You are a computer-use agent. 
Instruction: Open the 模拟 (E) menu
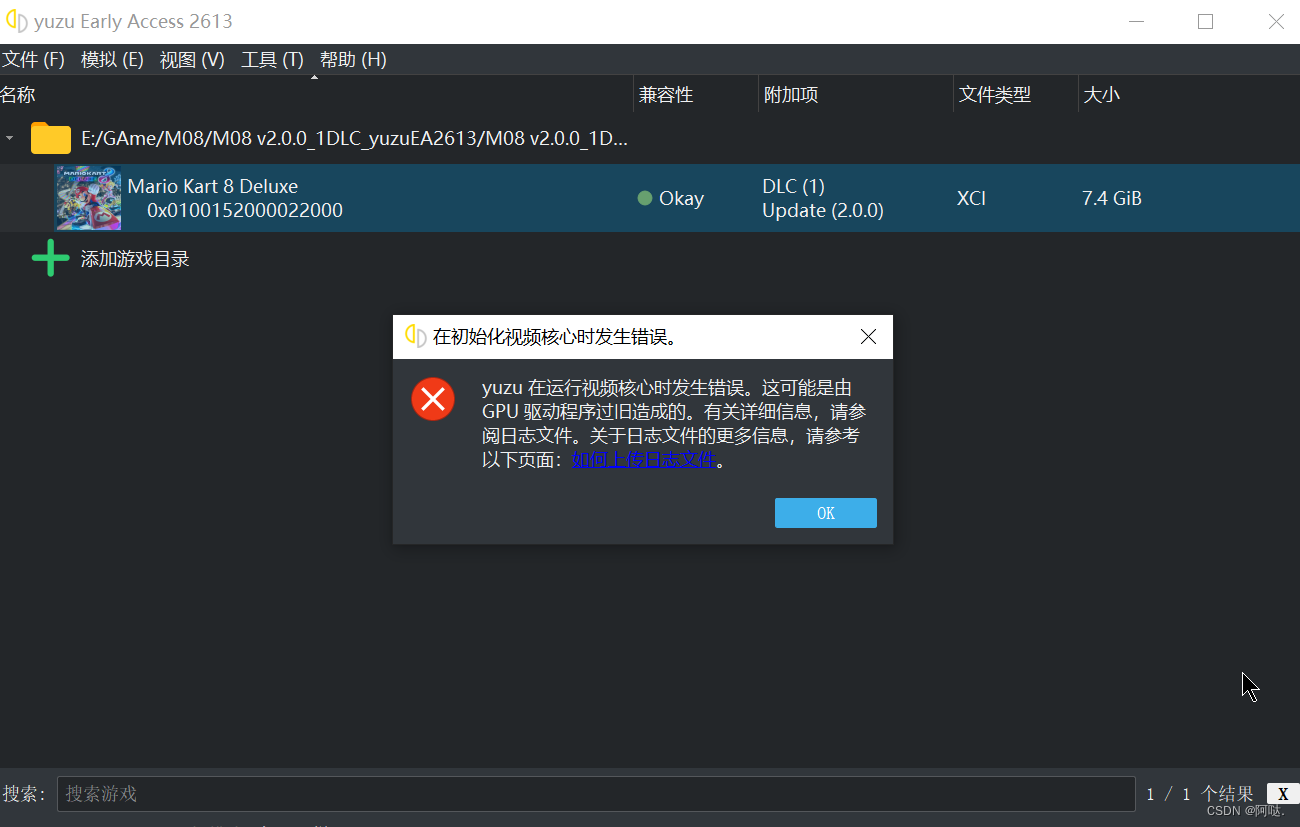pyautogui.click(x=112, y=60)
